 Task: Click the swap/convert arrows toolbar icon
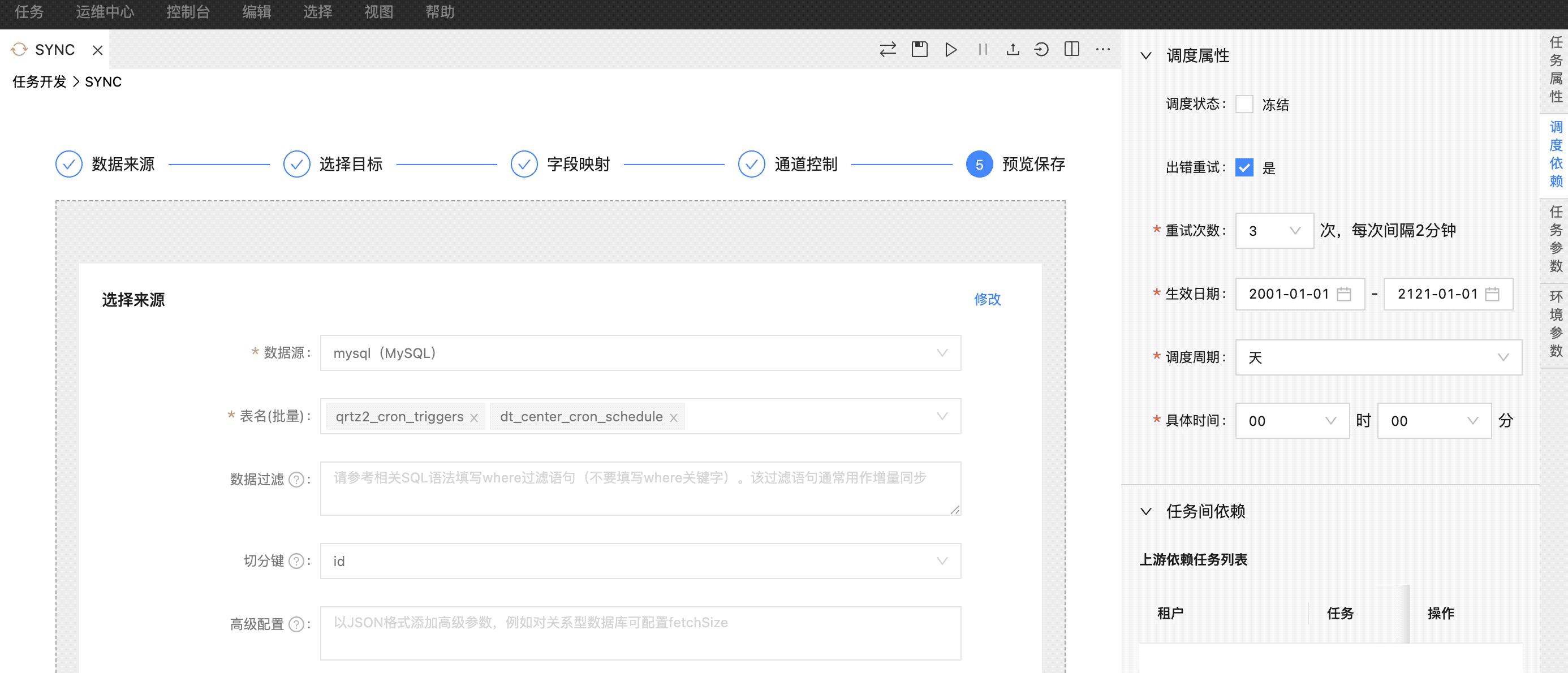[888, 49]
